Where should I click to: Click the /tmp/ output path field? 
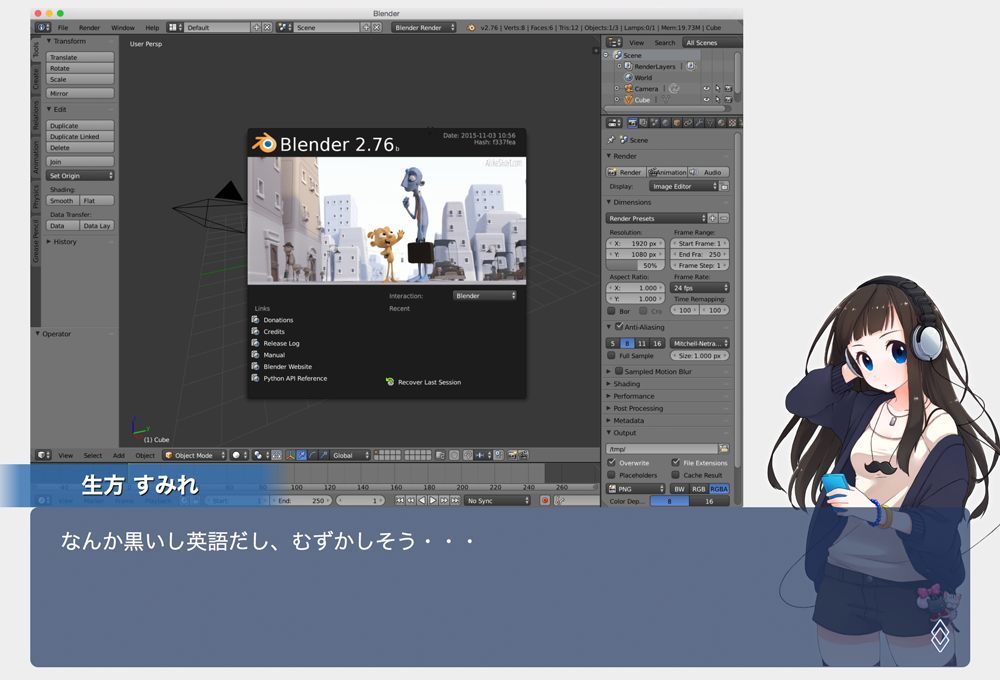pos(661,448)
